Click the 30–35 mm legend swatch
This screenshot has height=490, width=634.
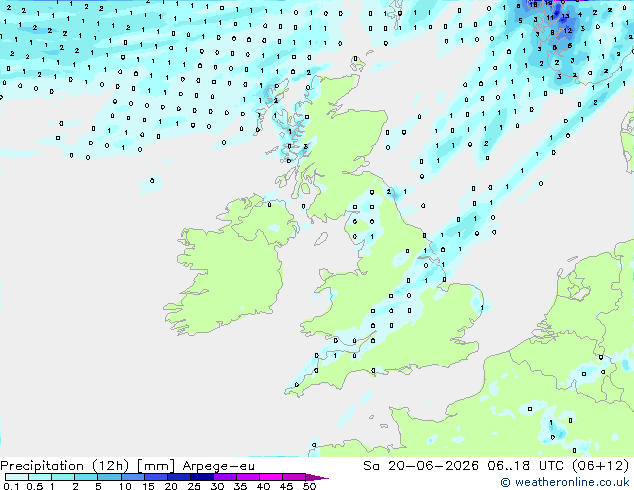pyautogui.click(x=224, y=477)
